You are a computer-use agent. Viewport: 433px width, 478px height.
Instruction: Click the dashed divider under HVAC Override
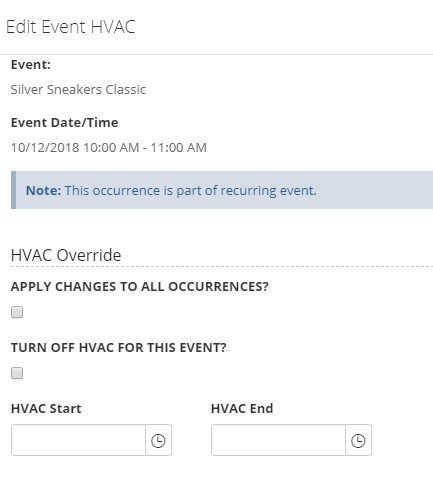pos(222,266)
